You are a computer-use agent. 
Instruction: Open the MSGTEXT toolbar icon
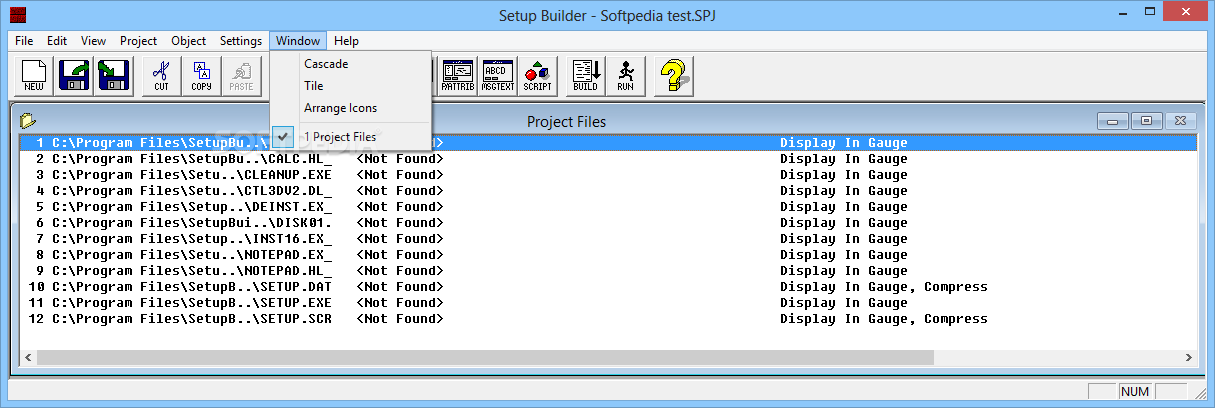point(497,76)
